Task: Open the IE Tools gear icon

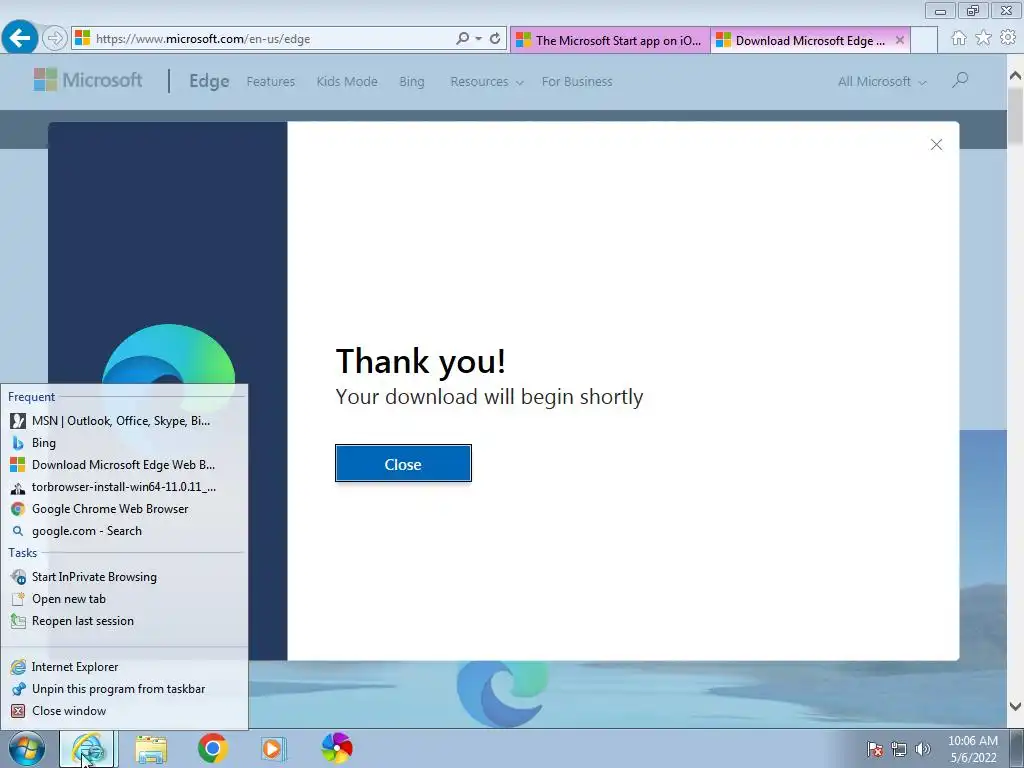Action: [x=1008, y=38]
